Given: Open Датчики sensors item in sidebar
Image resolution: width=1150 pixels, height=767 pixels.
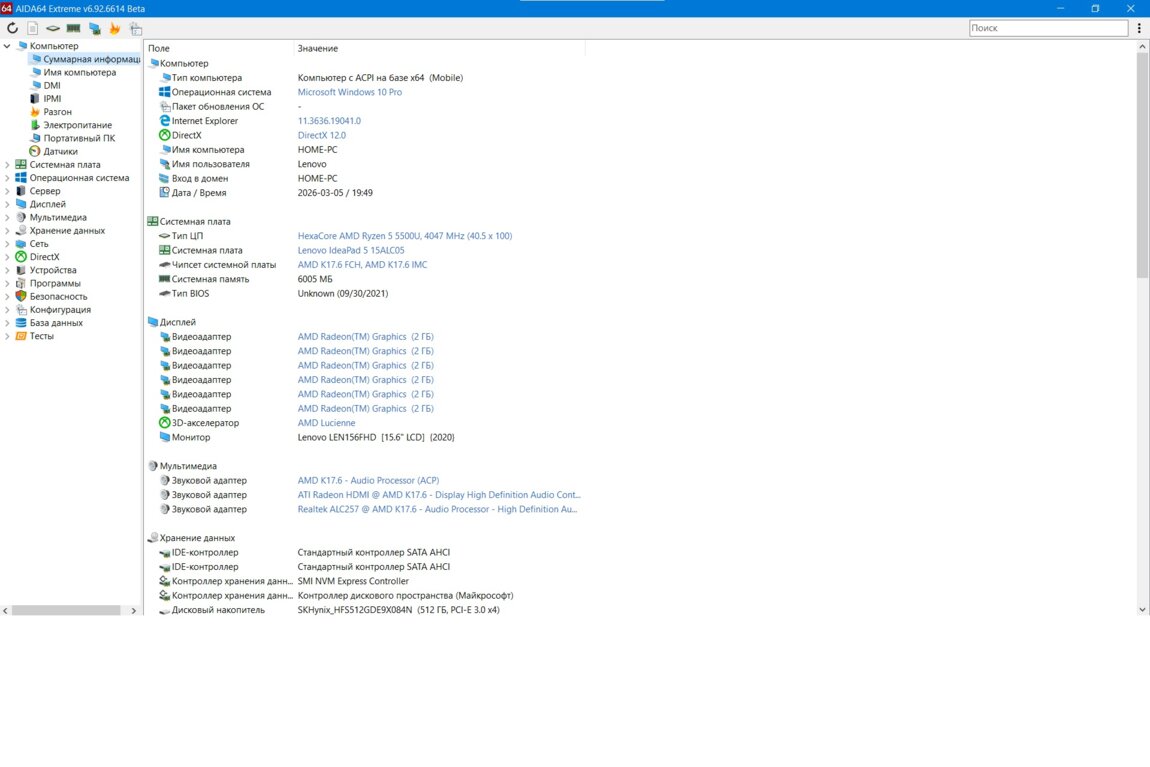Looking at the screenshot, I should tap(60, 151).
